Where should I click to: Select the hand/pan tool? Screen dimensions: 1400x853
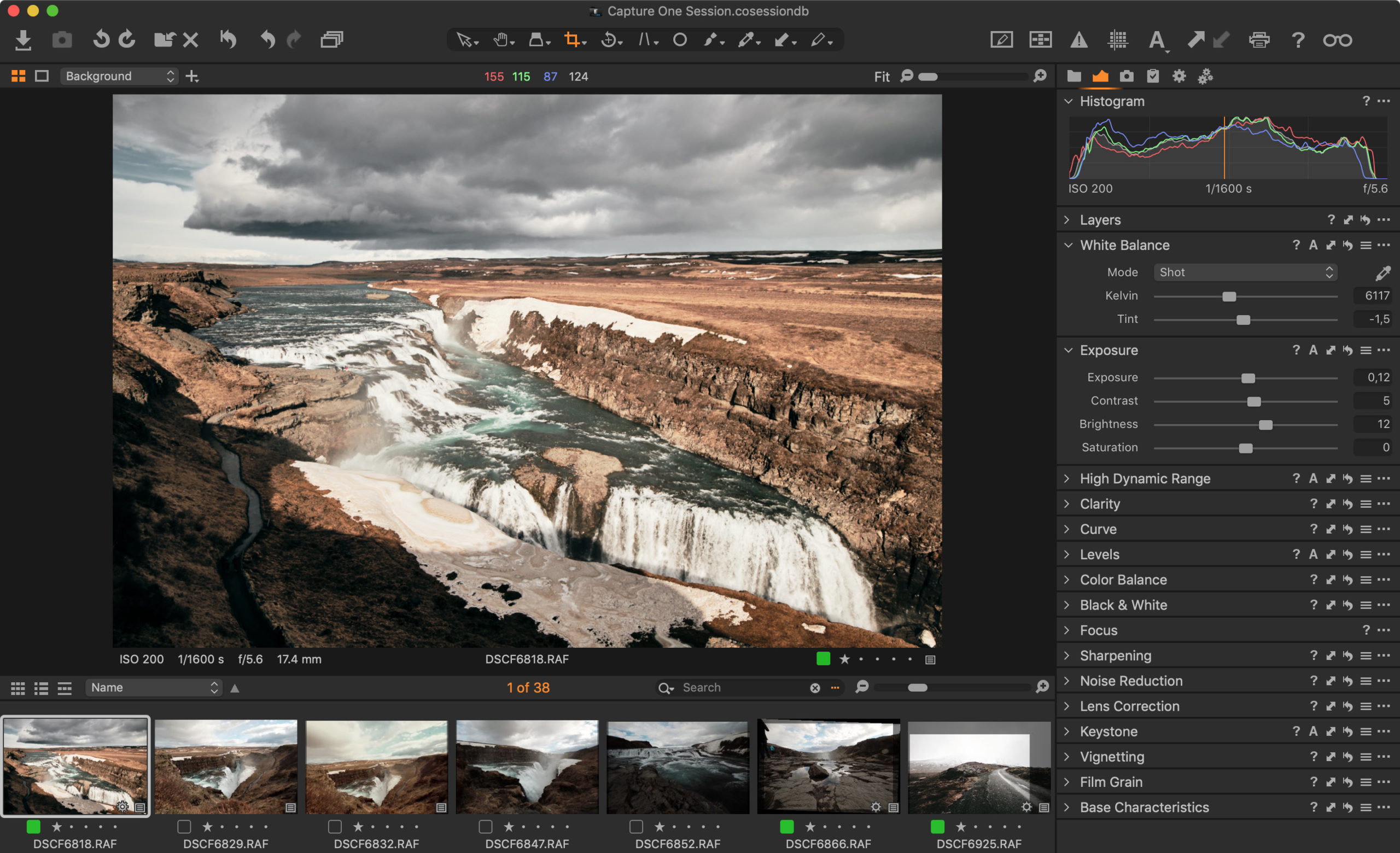(498, 39)
